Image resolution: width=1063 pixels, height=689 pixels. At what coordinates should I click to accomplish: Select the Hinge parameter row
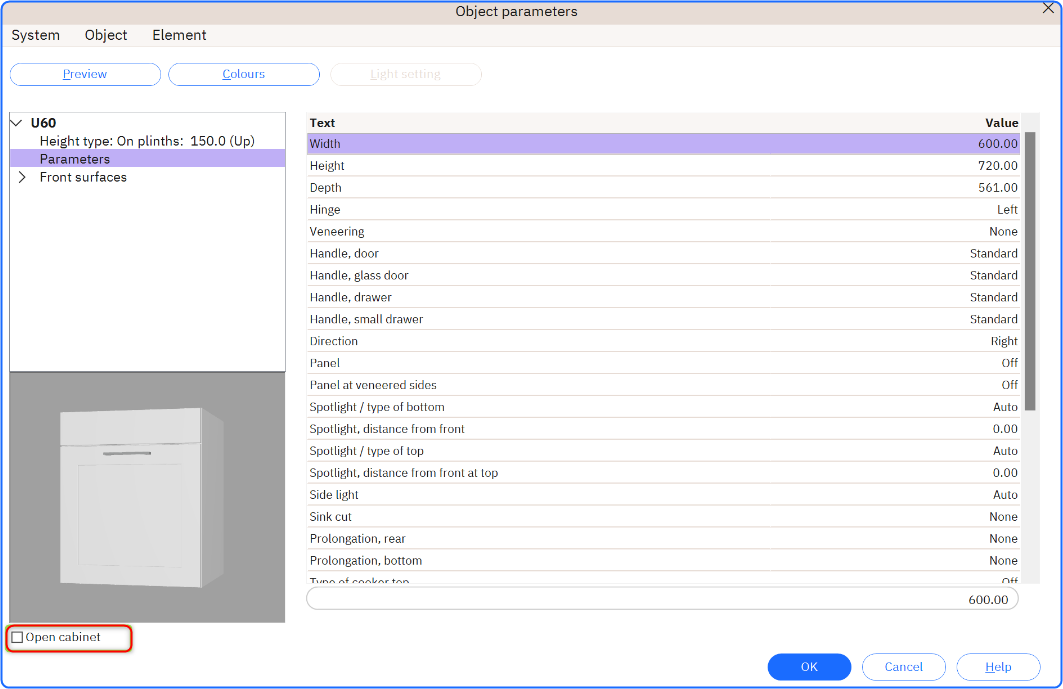point(662,210)
